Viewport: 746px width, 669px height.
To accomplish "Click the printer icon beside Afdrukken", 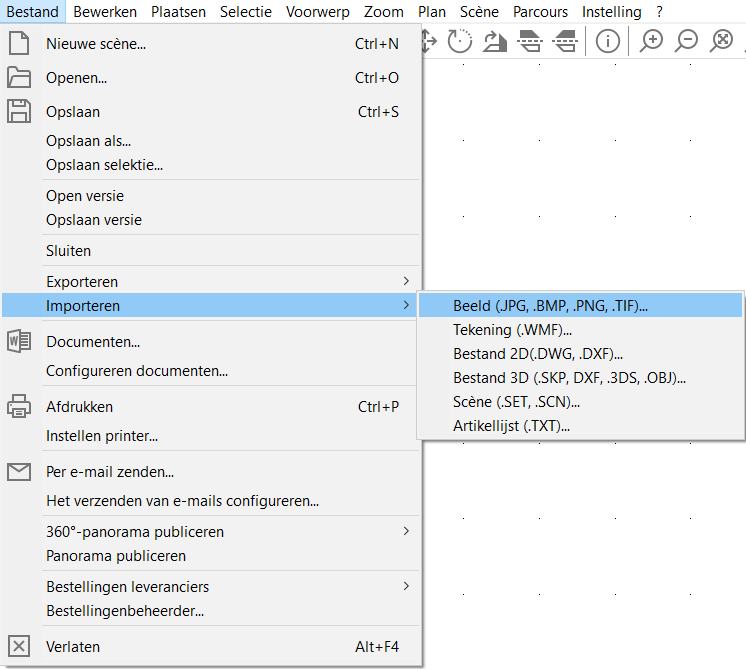I will tap(19, 407).
